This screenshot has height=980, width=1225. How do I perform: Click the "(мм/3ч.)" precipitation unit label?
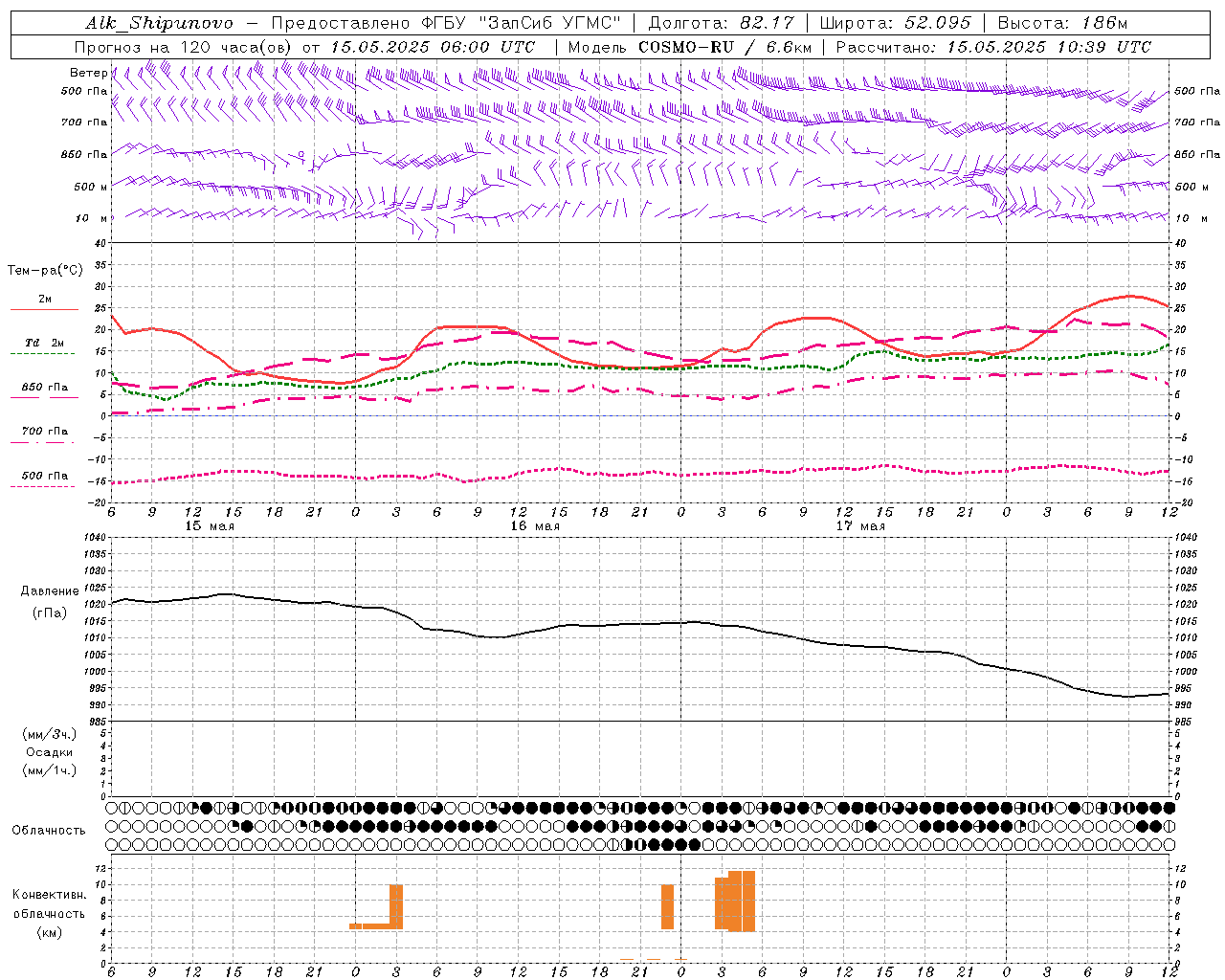50,734
